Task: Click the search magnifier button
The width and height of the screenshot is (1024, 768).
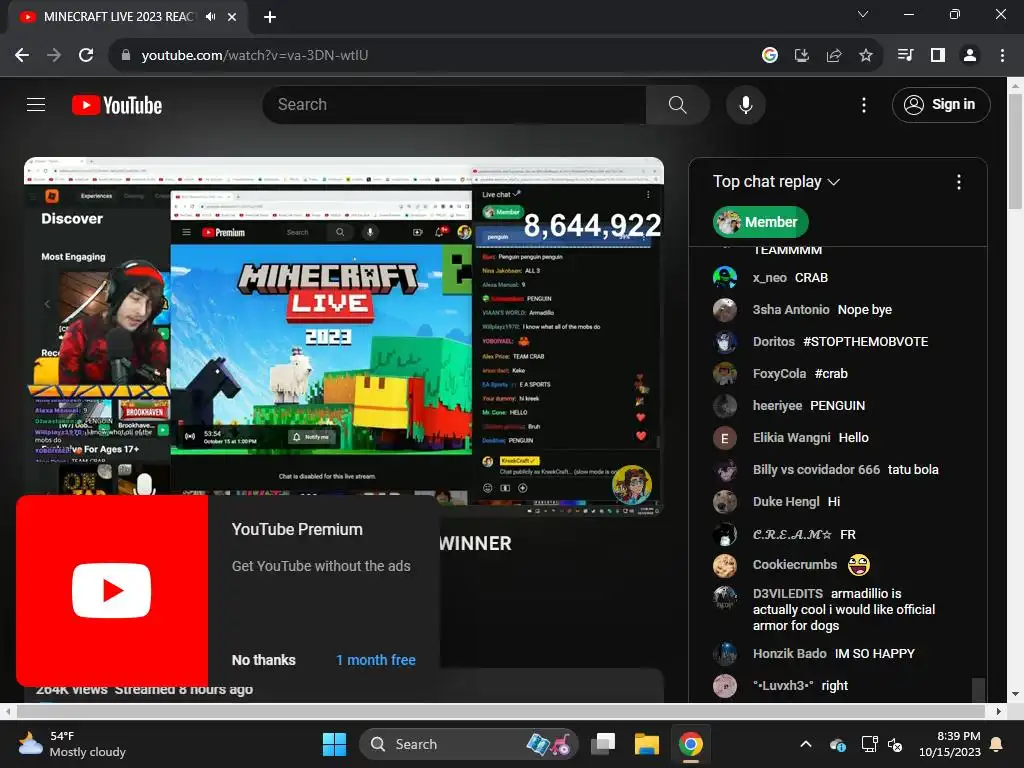Action: pos(677,104)
